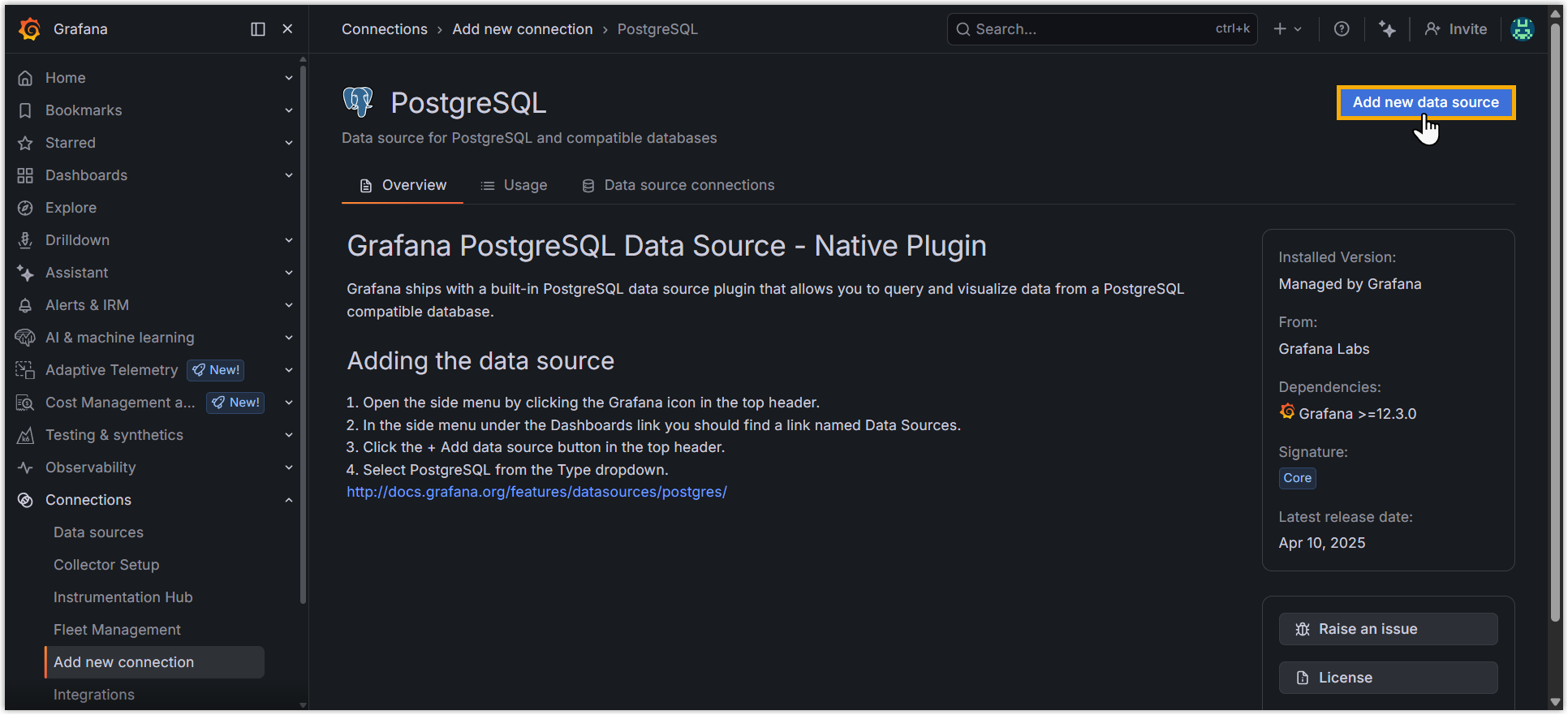Click the Bookmarks icon
This screenshot has height=715, width=1568.
(x=25, y=110)
